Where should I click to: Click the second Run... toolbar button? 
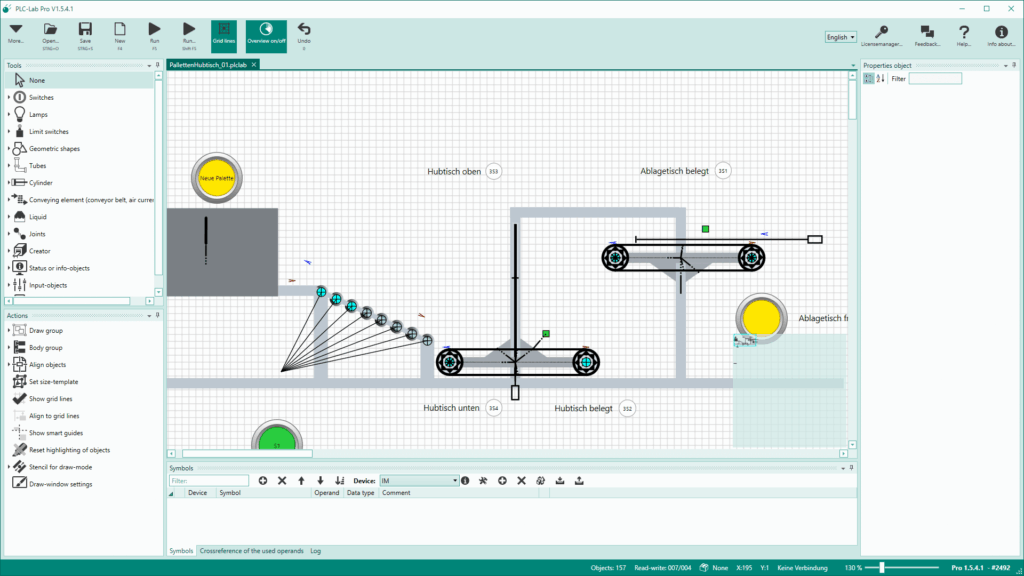tap(189, 34)
